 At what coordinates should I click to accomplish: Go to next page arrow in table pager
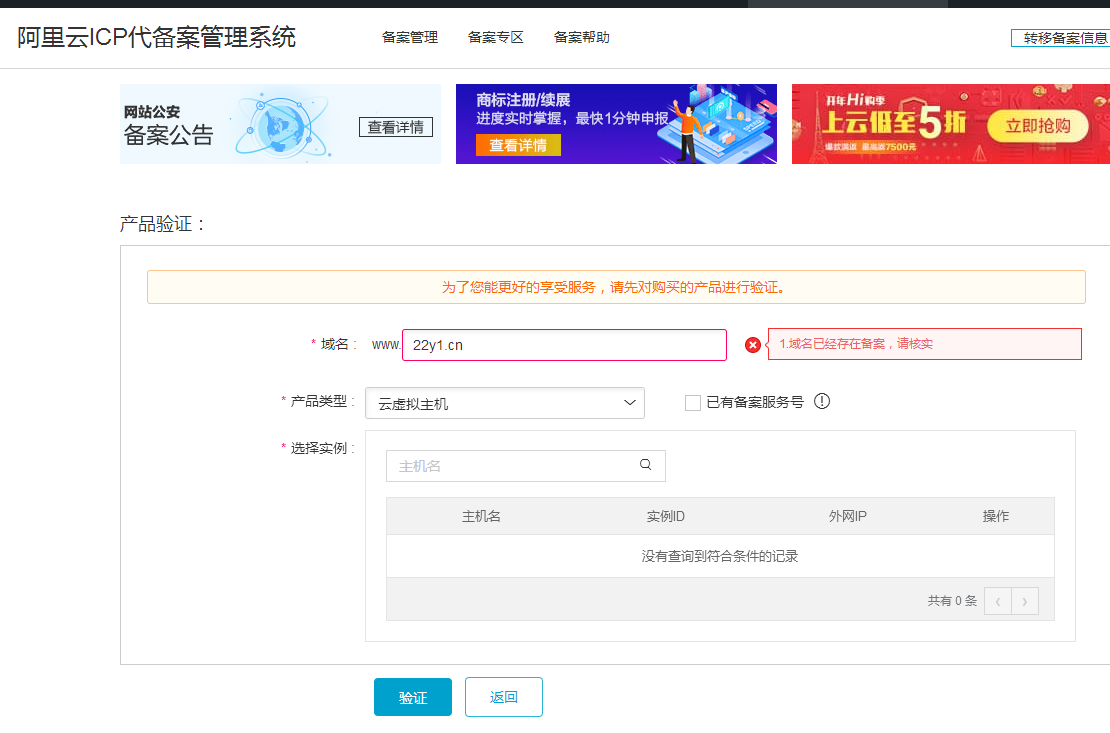click(1025, 601)
